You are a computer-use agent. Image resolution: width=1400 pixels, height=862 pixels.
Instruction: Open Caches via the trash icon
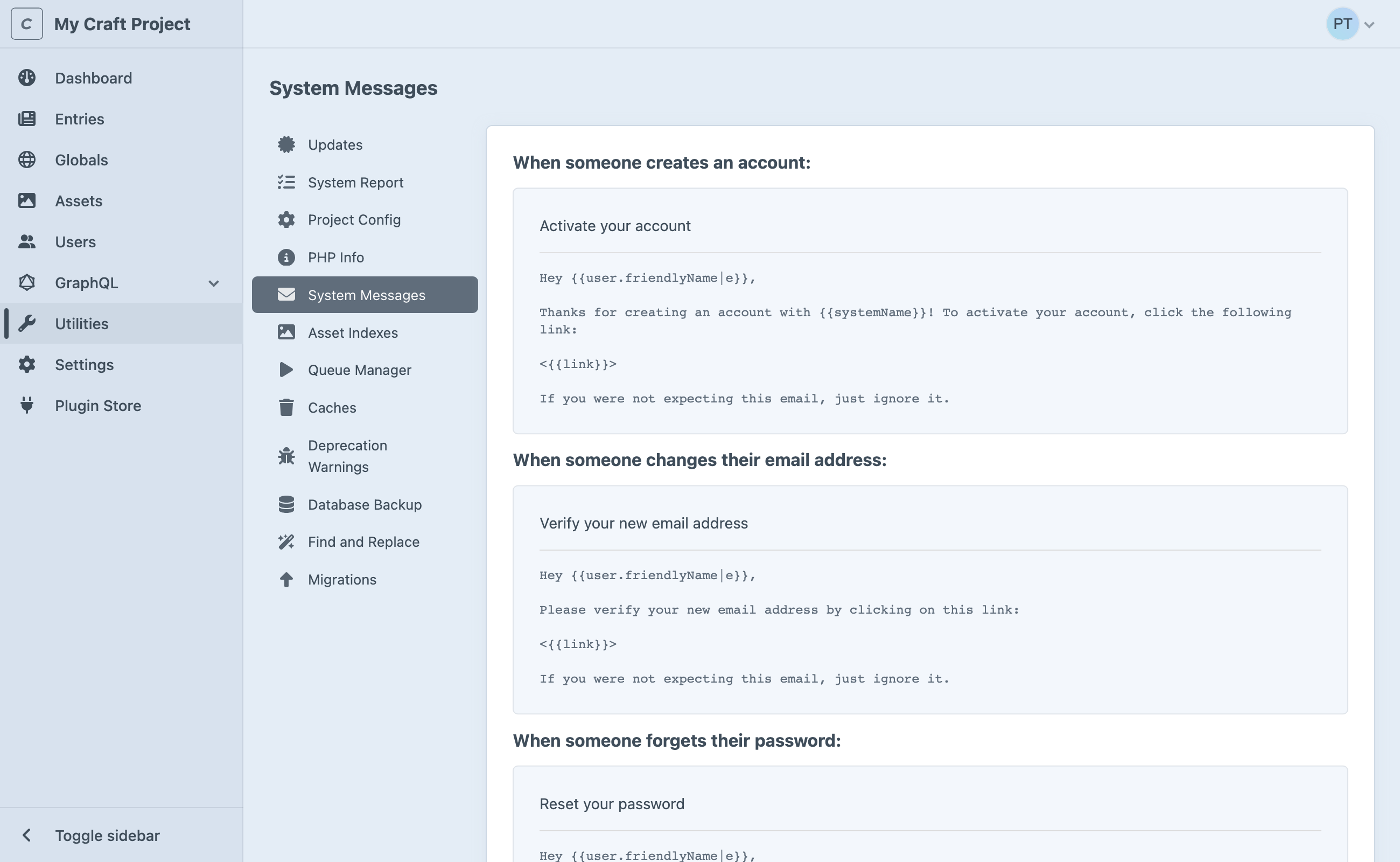coord(286,407)
